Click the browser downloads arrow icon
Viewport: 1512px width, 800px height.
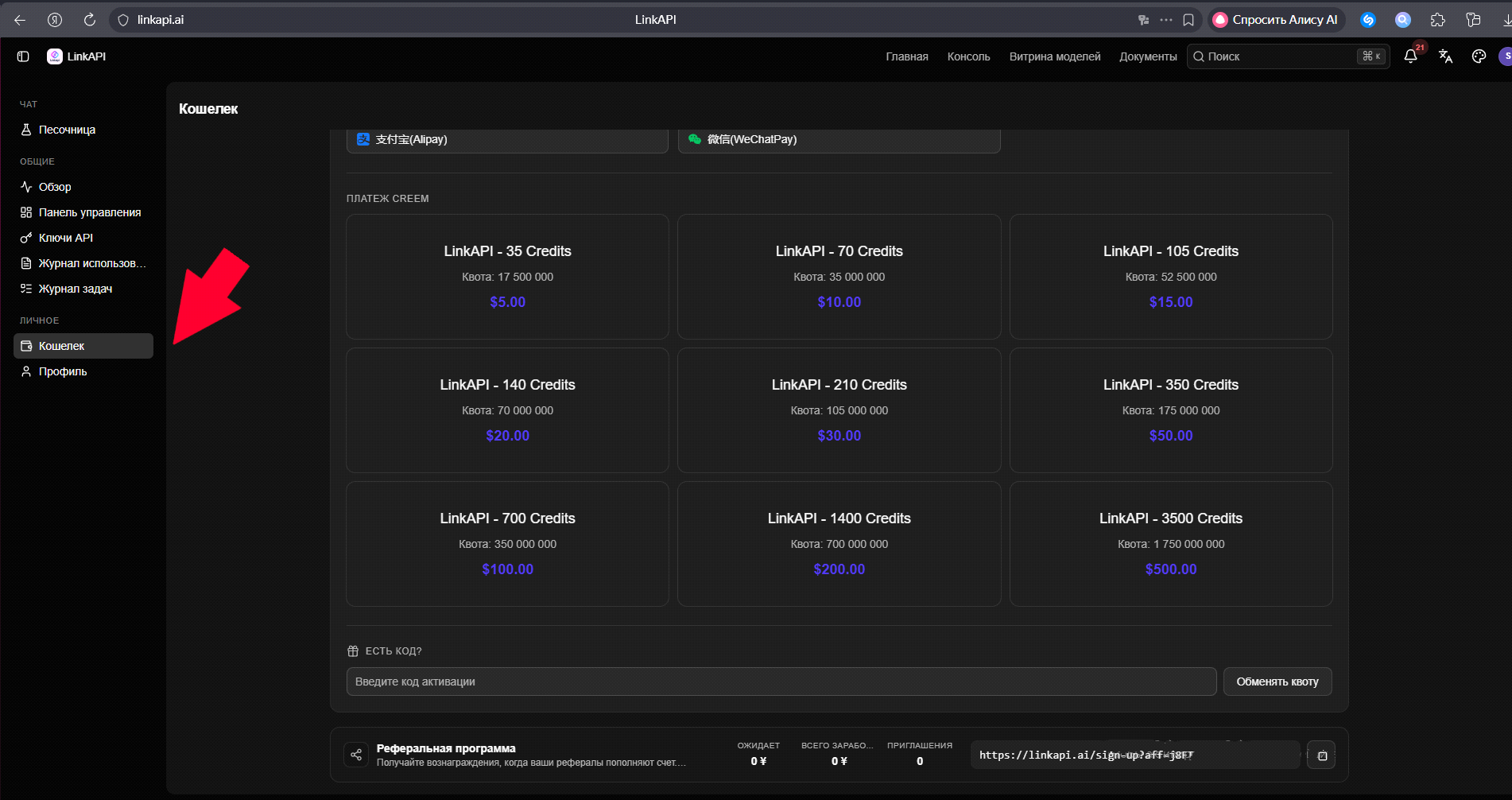tap(1506, 20)
